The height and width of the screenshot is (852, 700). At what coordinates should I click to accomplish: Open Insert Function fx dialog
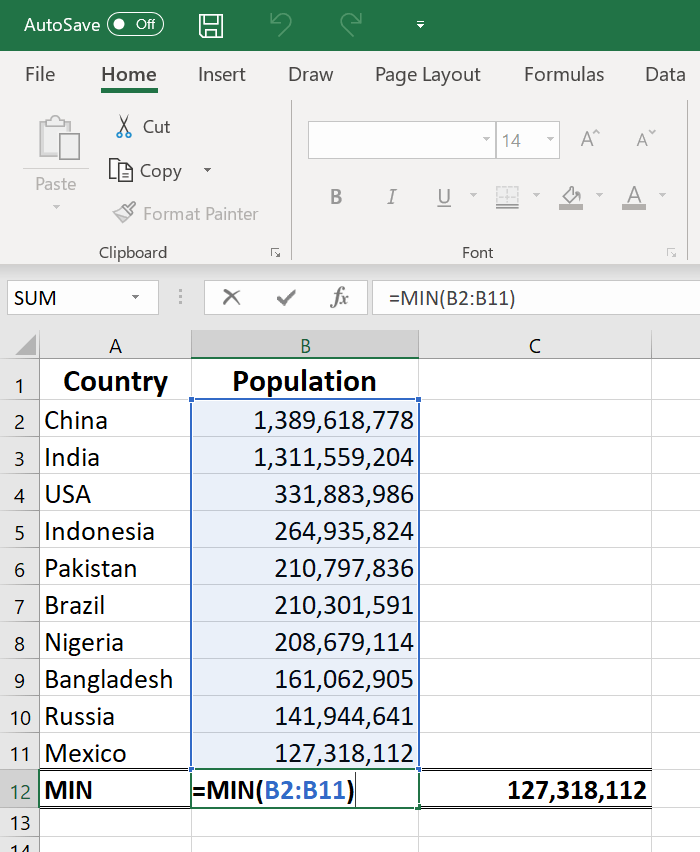340,297
